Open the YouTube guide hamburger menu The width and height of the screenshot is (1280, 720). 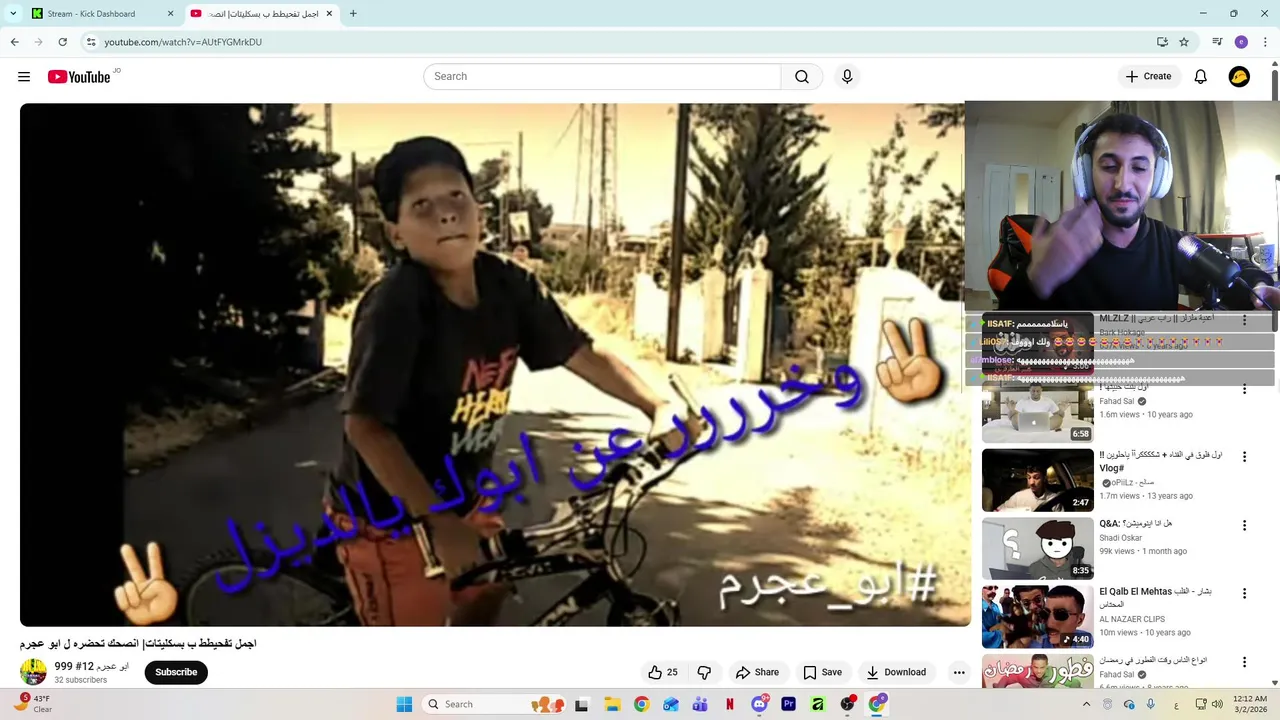coord(24,77)
